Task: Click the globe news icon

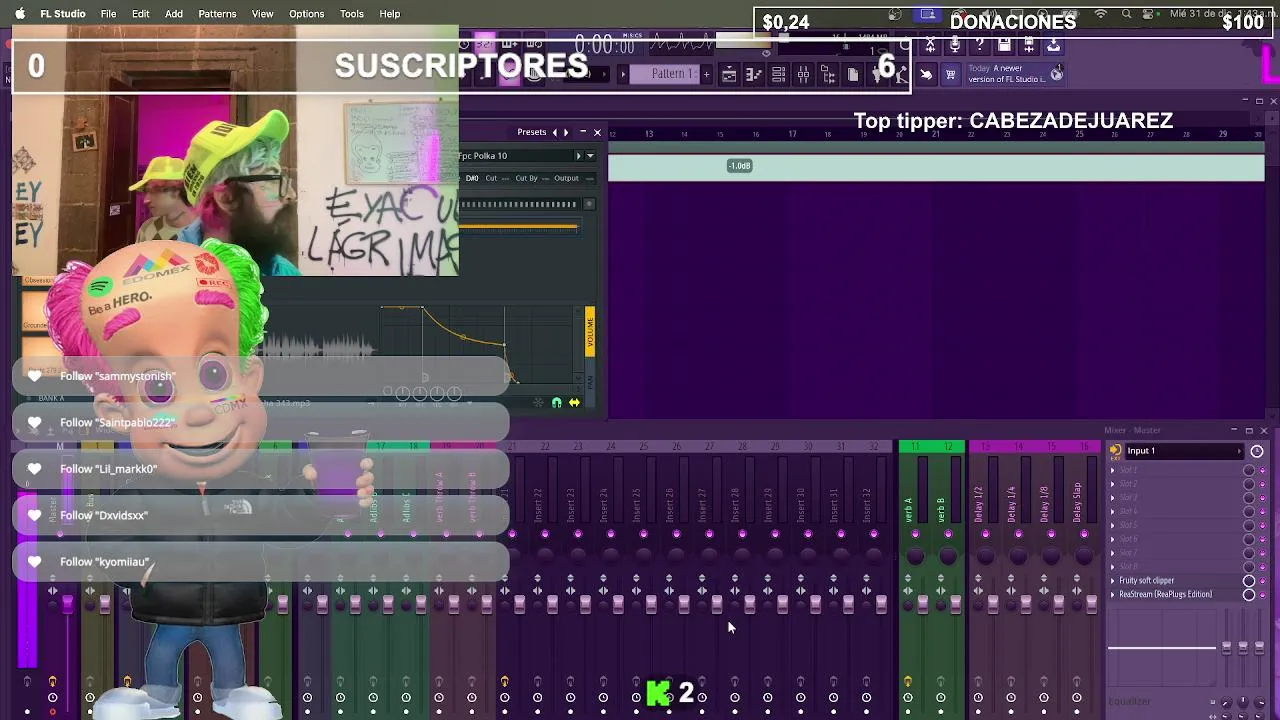Action: pyautogui.click(x=1057, y=74)
